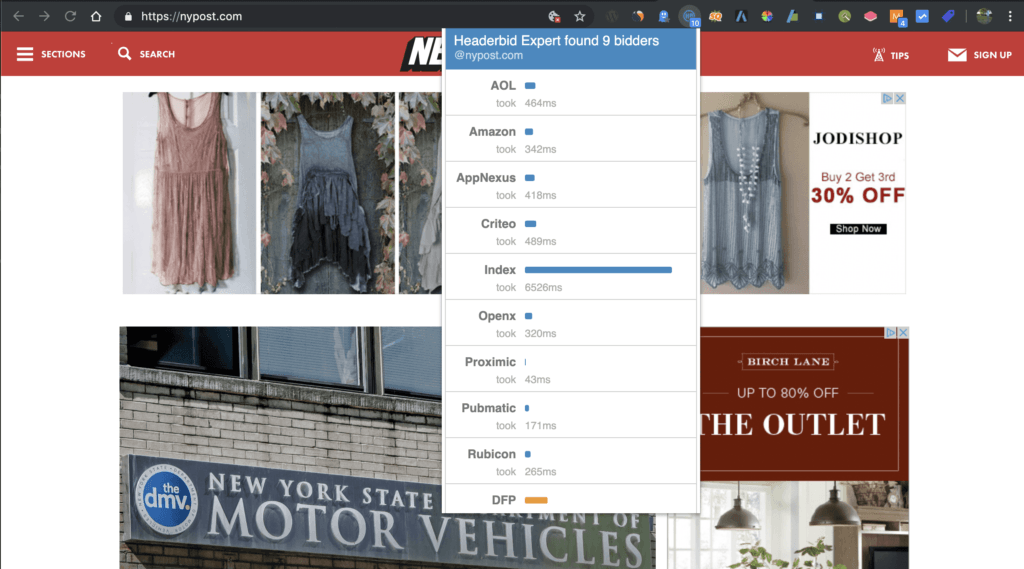Image resolution: width=1024 pixels, height=569 pixels.
Task: Click the 320ms Openx timing value
Action: point(541,333)
